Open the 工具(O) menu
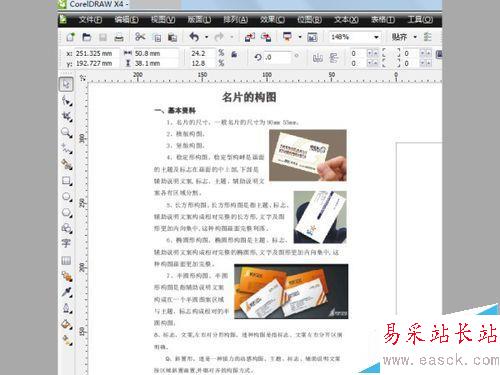 pyautogui.click(x=420, y=20)
